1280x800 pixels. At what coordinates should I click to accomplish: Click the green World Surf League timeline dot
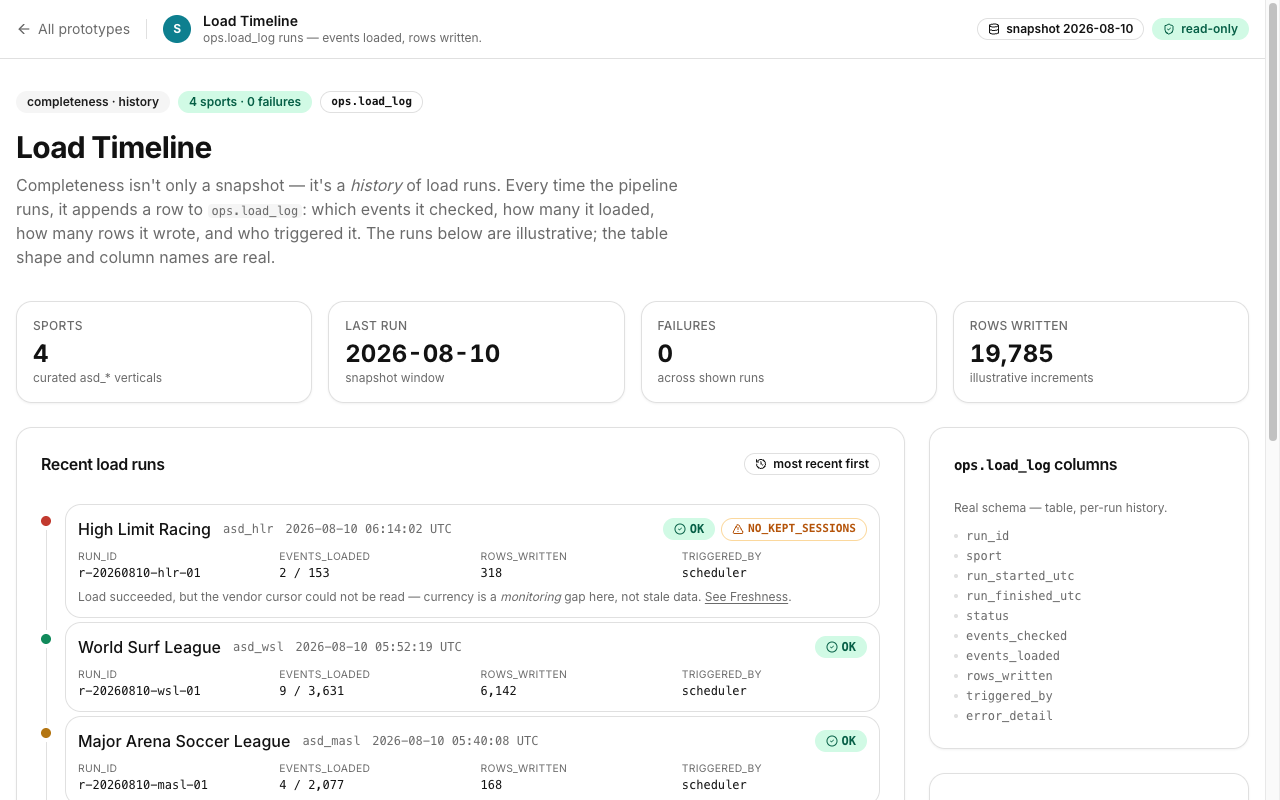tap(46, 639)
